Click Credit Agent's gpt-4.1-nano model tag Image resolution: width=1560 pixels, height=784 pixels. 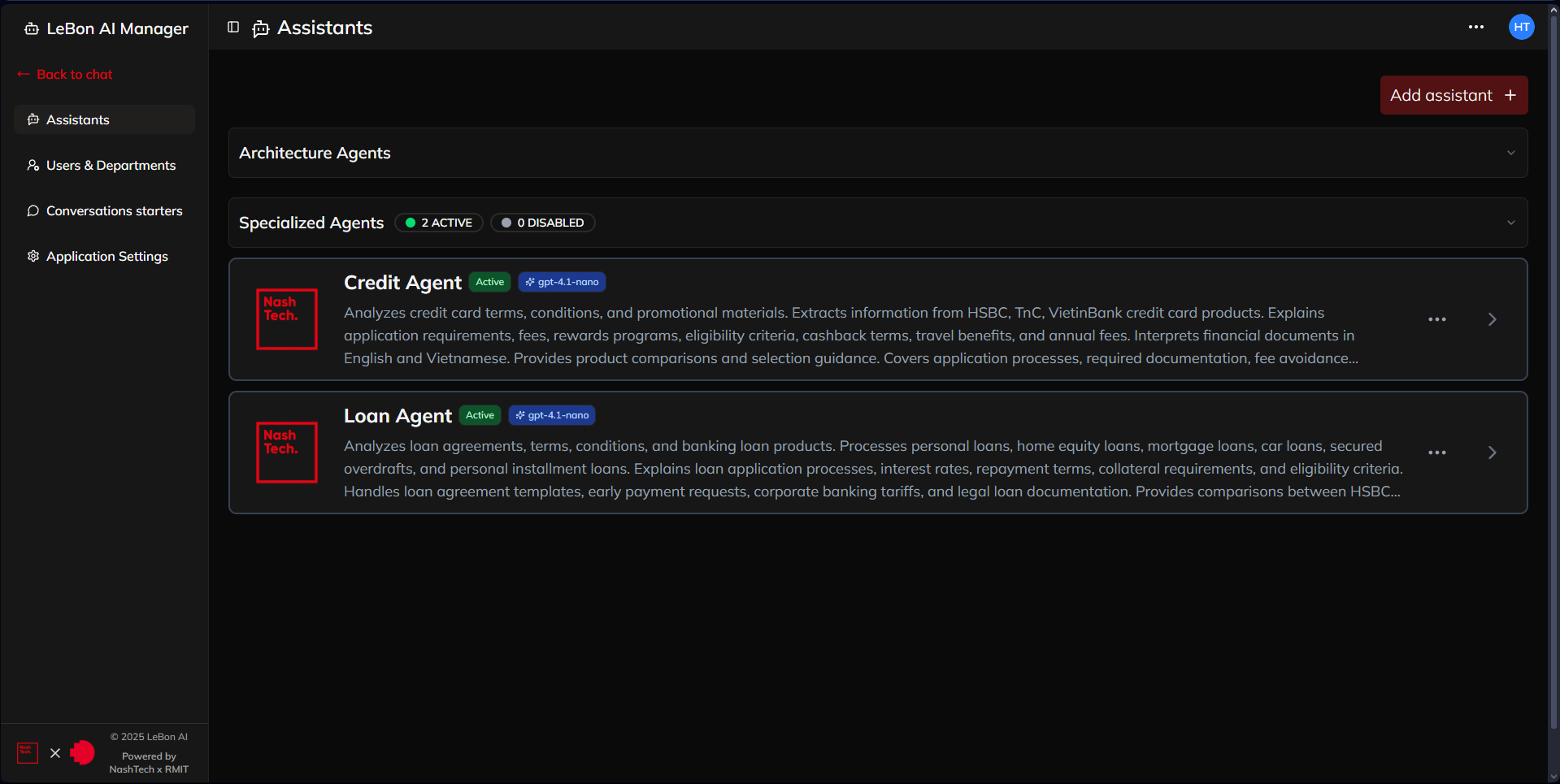[x=562, y=282]
